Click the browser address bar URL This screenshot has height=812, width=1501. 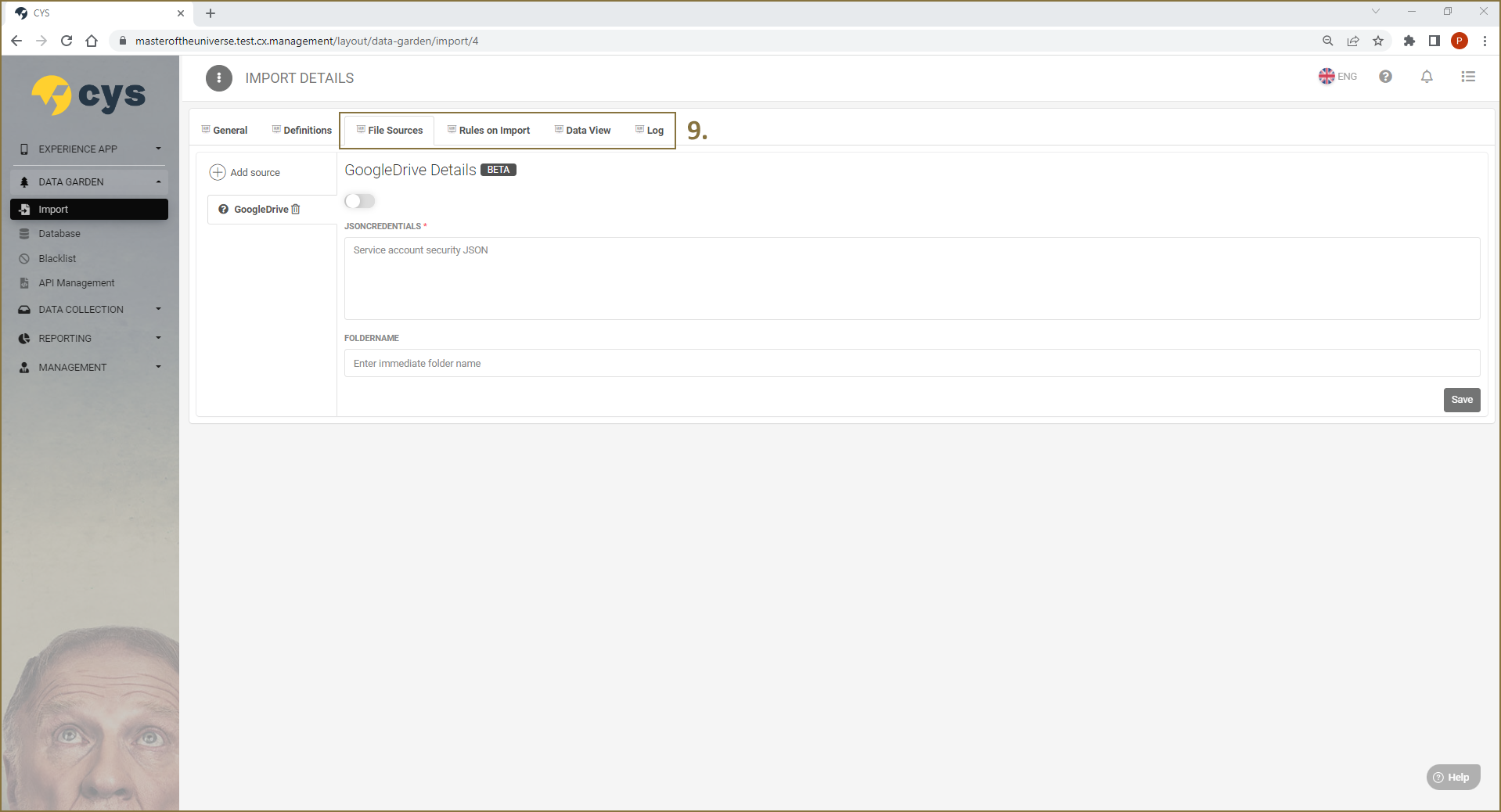tap(307, 41)
